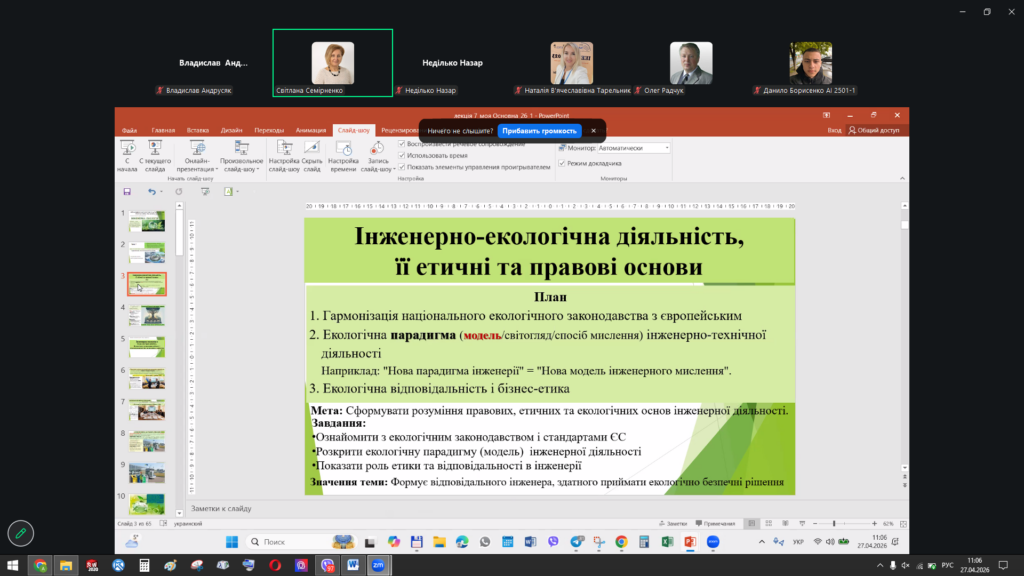Toggle Показать элементы управления проигрывателем checkbox
Image resolution: width=1024 pixels, height=576 pixels.
point(402,167)
